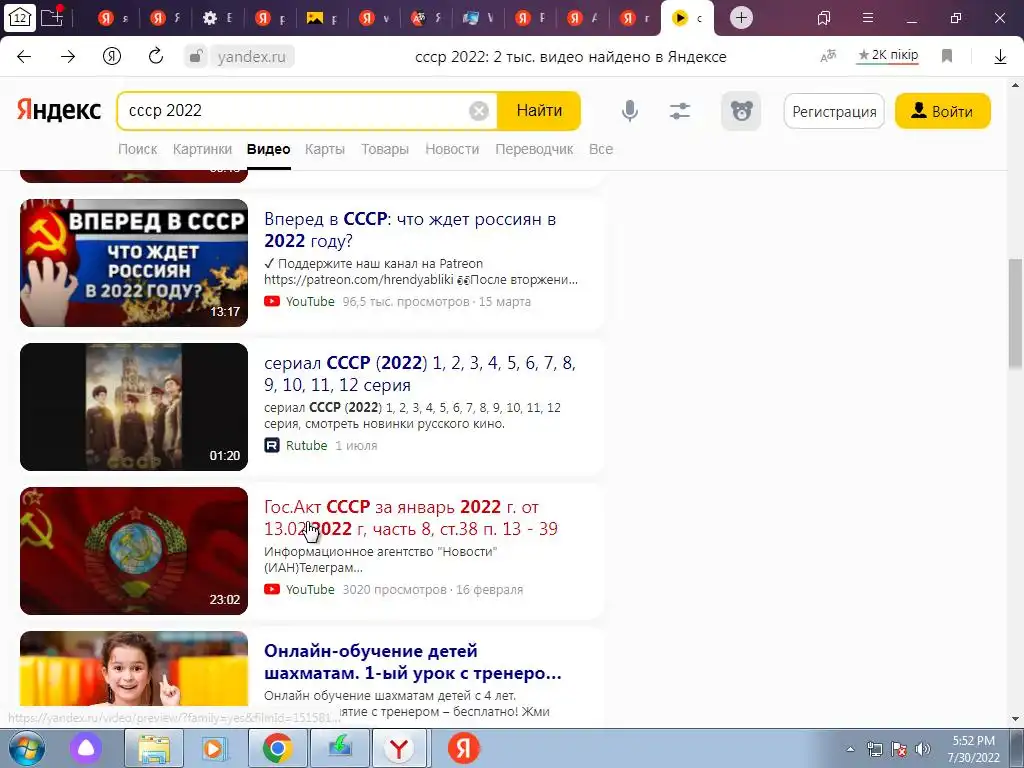Open the сериал СССР (2022) thumbnail
This screenshot has width=1024, height=768.
[x=134, y=407]
